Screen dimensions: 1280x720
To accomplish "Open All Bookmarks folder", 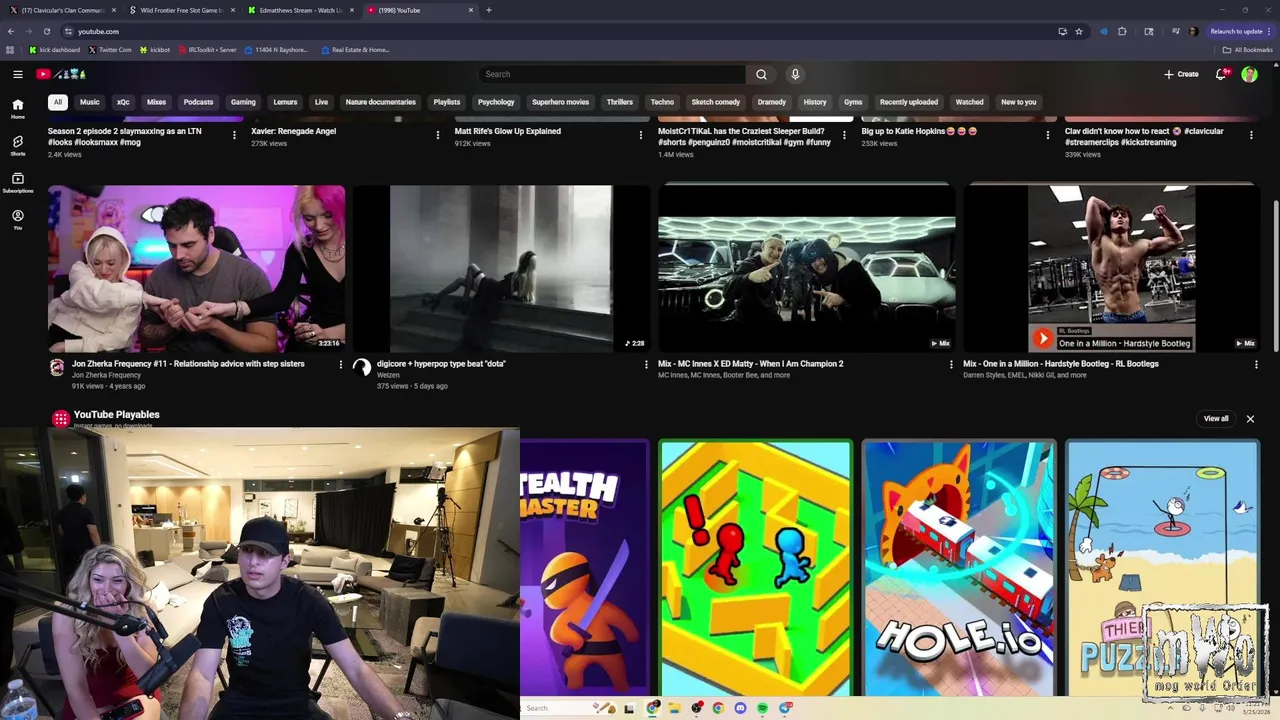I will pos(1248,50).
